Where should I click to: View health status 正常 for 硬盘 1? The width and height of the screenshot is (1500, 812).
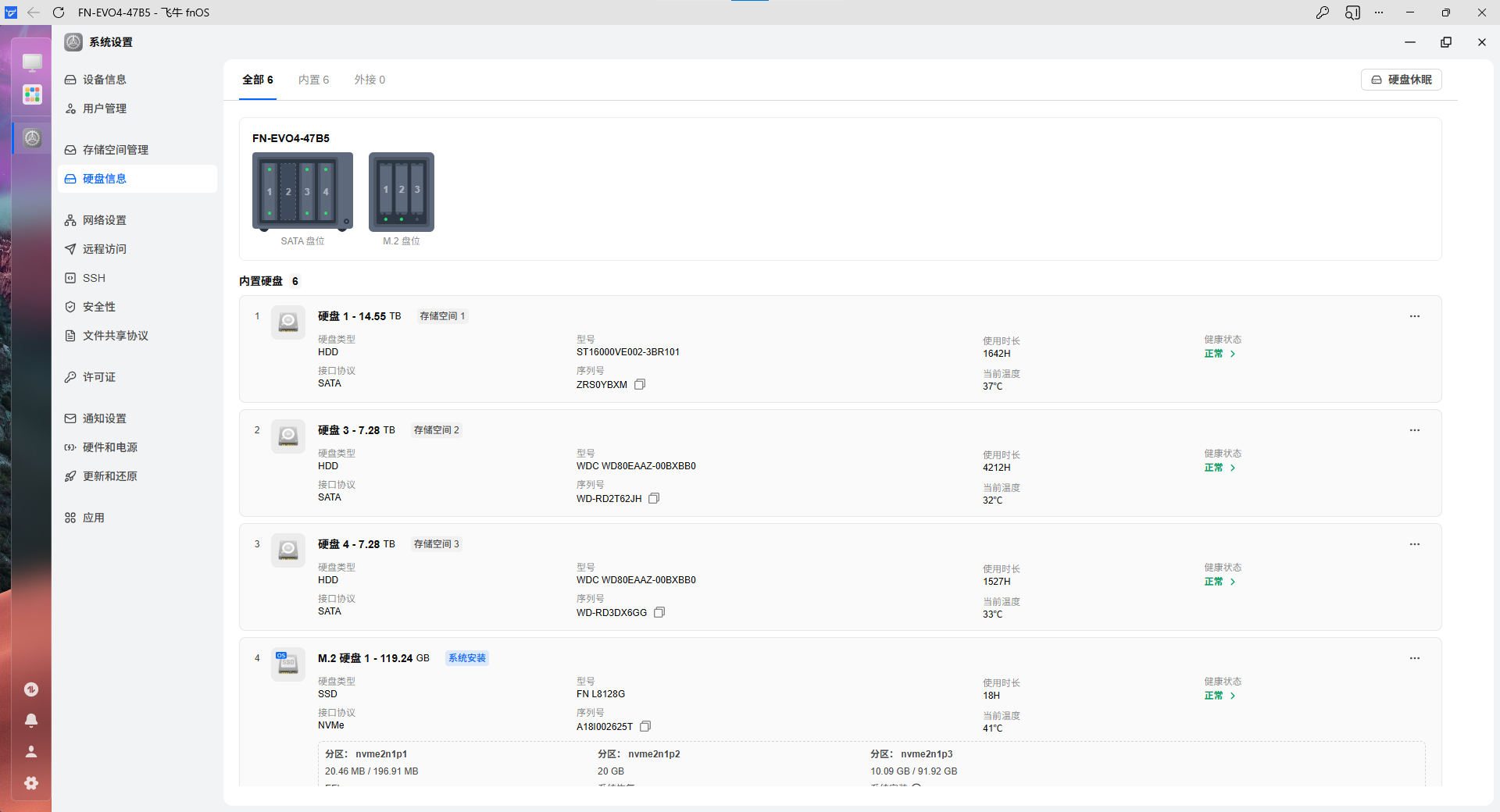[x=1220, y=354]
